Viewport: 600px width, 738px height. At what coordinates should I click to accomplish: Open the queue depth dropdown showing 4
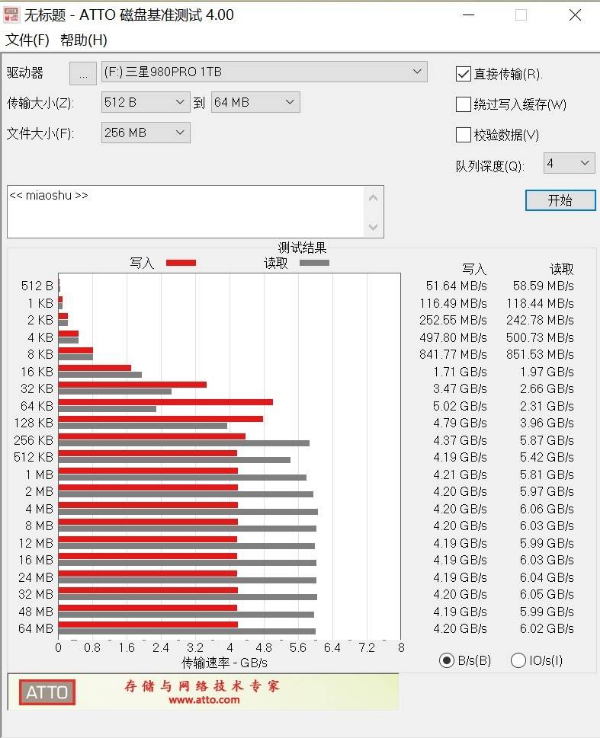569,163
